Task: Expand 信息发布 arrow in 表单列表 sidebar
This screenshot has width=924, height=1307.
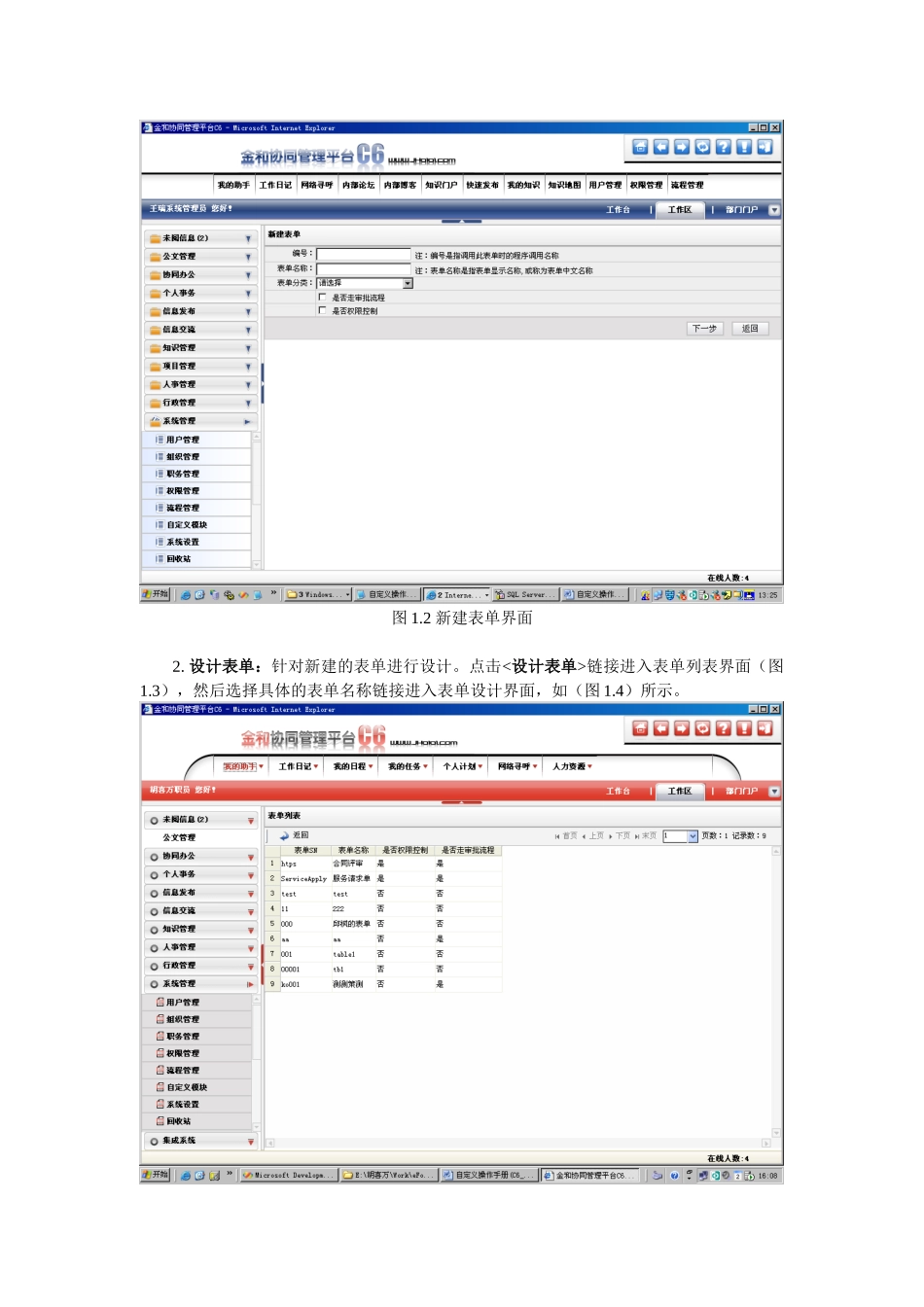Action: pos(250,894)
